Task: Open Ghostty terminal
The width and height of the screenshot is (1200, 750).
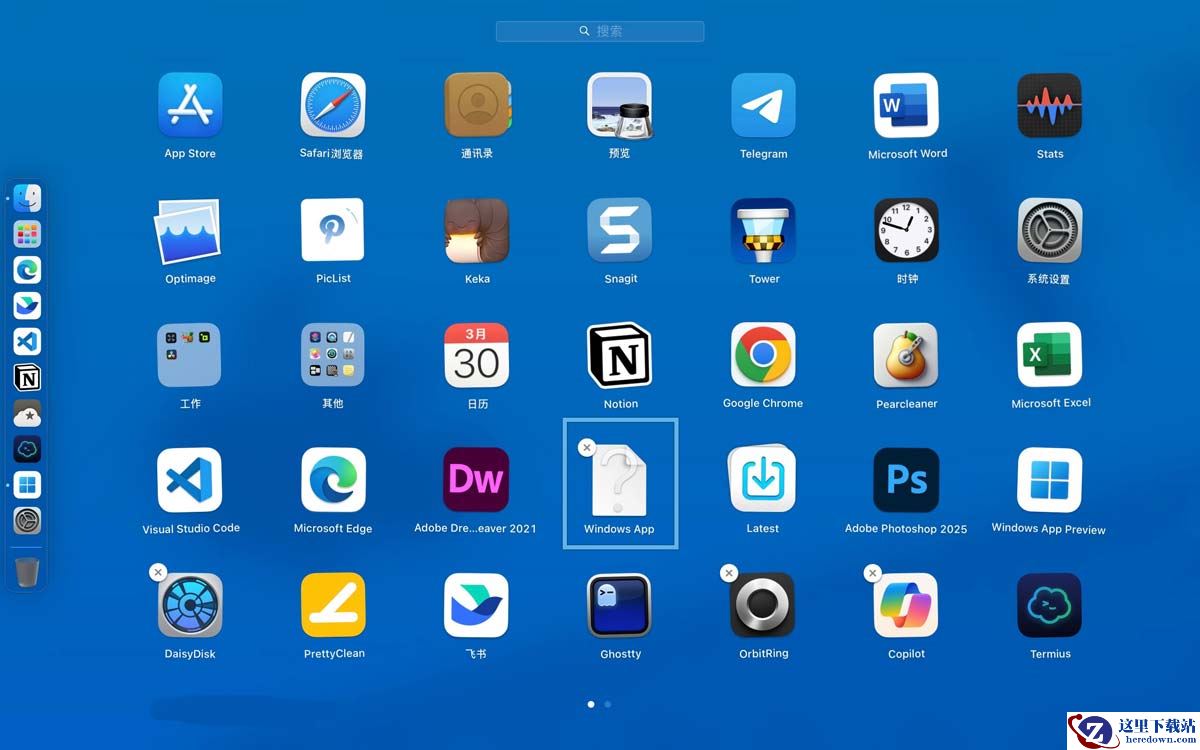Action: [x=620, y=605]
